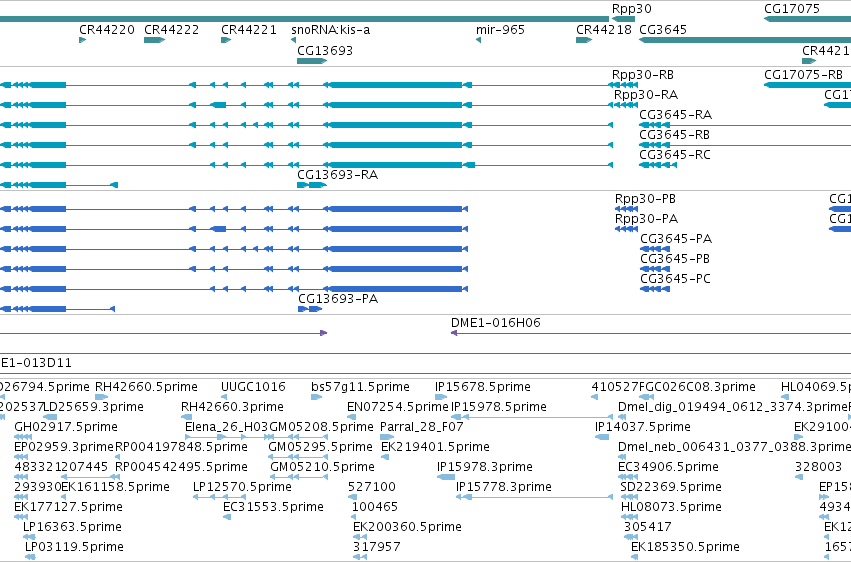851x562 pixels.
Task: Select the EK200360.5prime EST label
Action: click(407, 528)
